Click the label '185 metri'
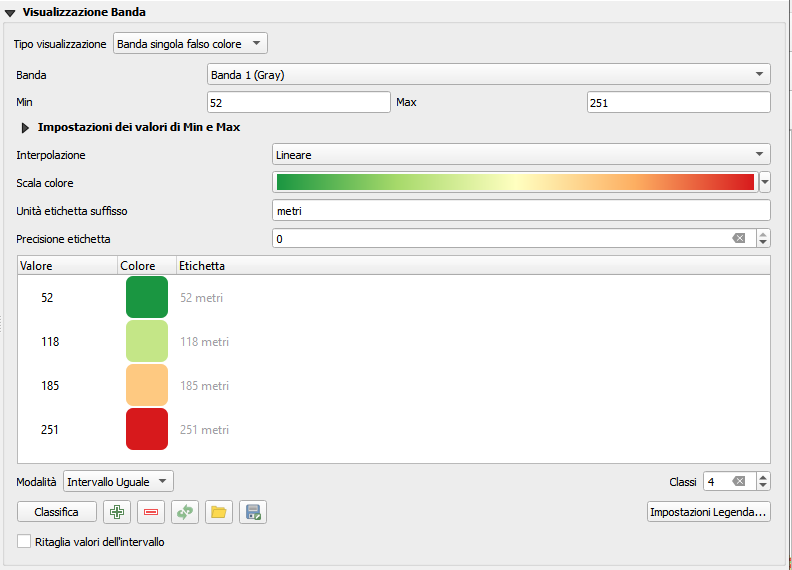792x570 pixels. [205, 386]
